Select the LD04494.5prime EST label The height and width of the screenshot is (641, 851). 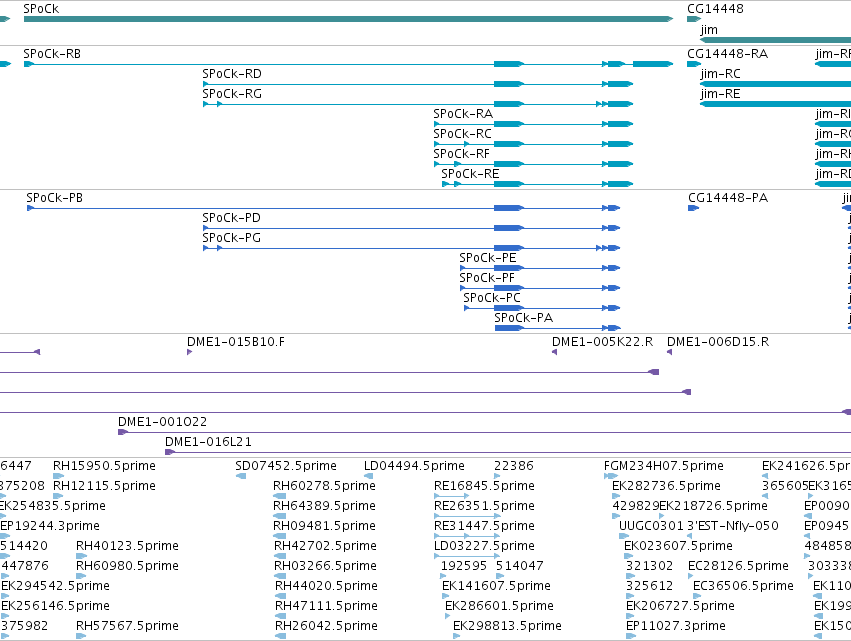point(414,466)
